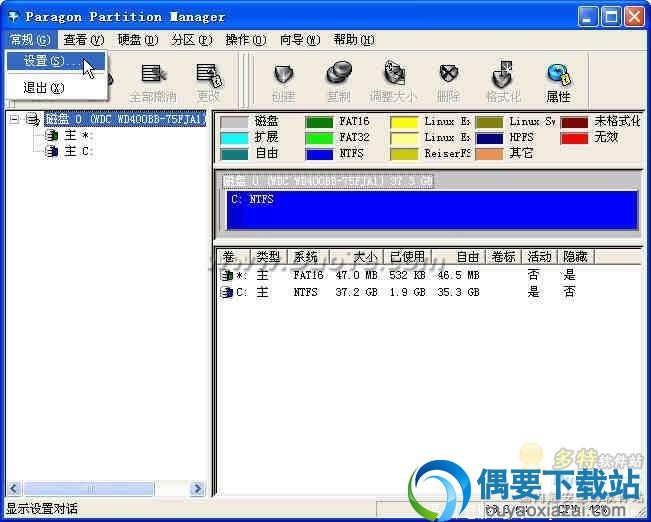The height and width of the screenshot is (522, 651).
Task: Open the 常规(G) menu
Action: (30, 40)
